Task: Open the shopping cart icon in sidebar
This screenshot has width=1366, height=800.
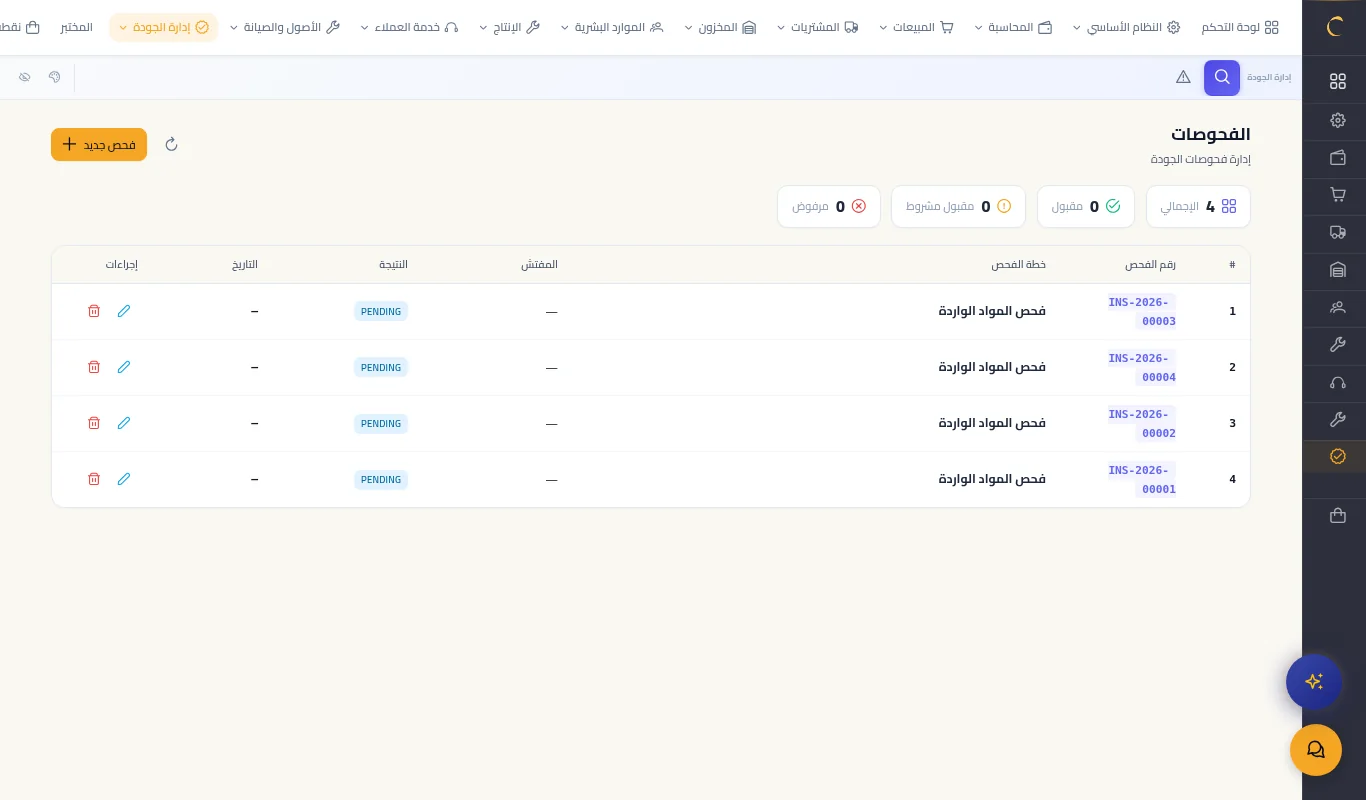Action: pyautogui.click(x=1337, y=195)
